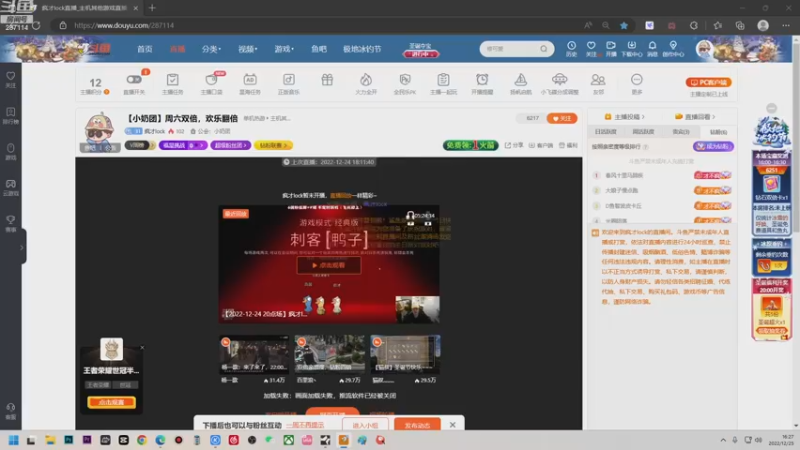Expand the 超级粉丝团 purple badge

coord(231,145)
